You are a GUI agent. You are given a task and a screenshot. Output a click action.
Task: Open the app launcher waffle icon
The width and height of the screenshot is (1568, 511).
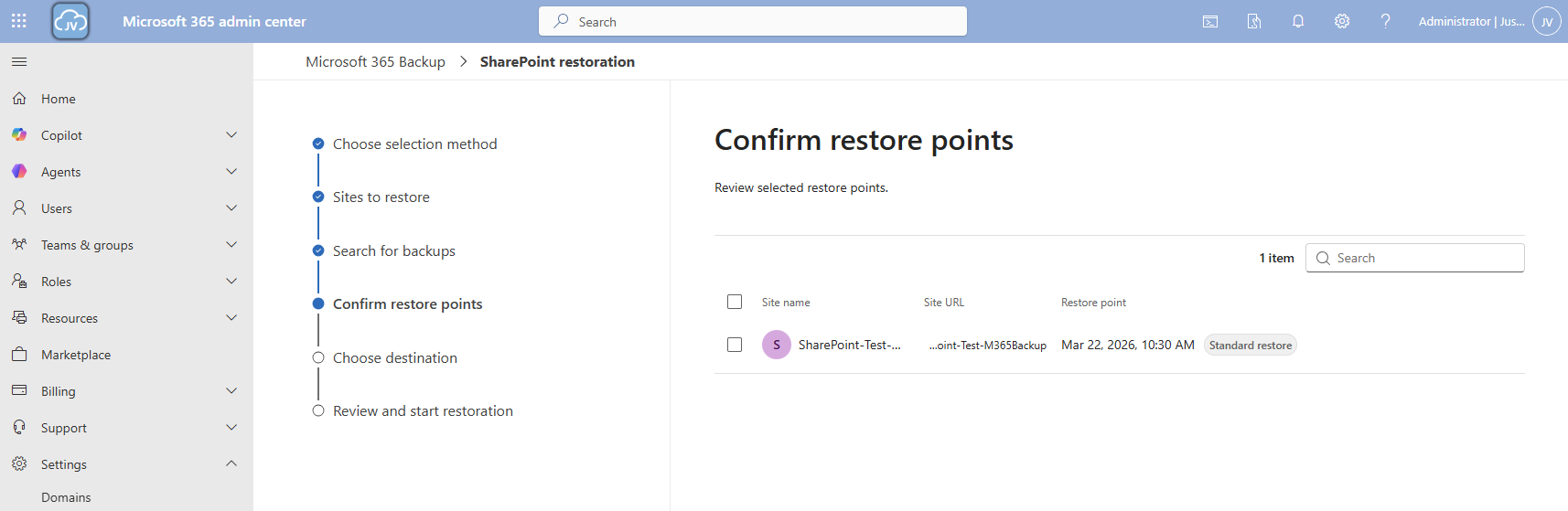point(19,21)
